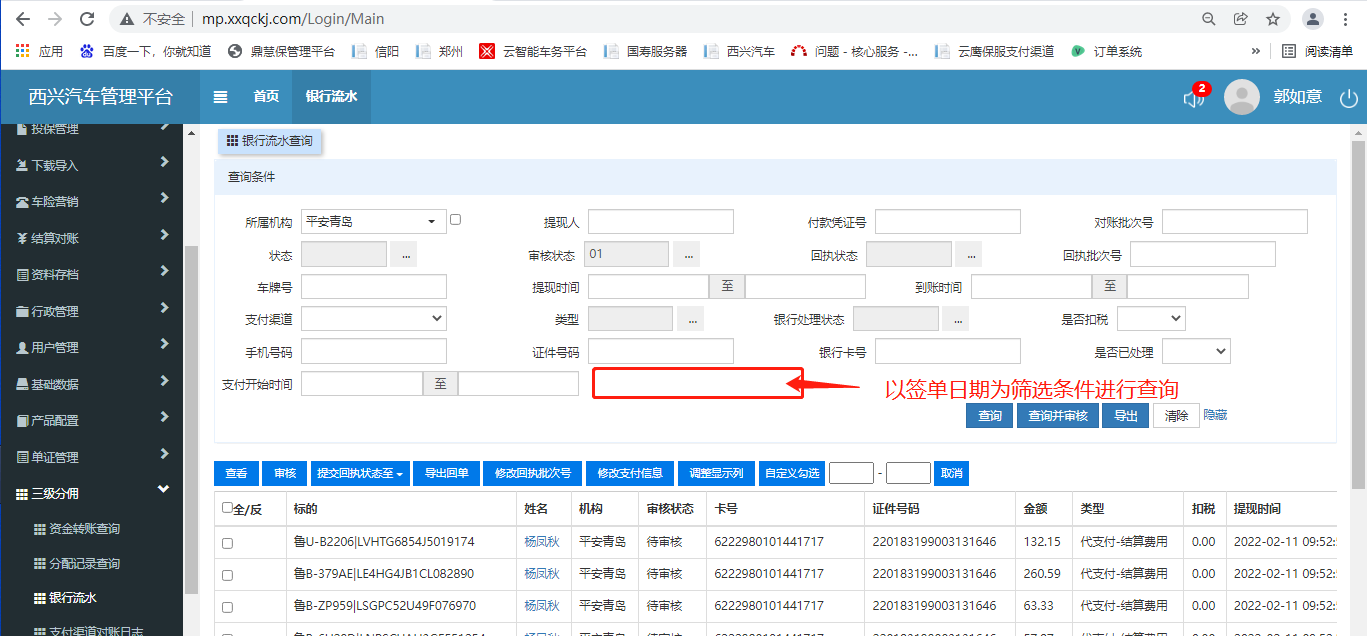This screenshot has height=636, width=1367.
Task: Log out with power icon
Action: tap(1349, 98)
